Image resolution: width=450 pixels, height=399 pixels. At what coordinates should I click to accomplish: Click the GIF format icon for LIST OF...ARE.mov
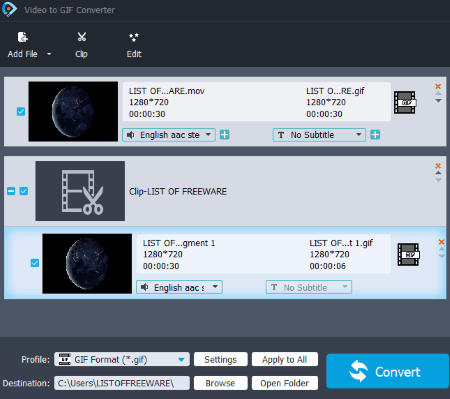pyautogui.click(x=405, y=102)
